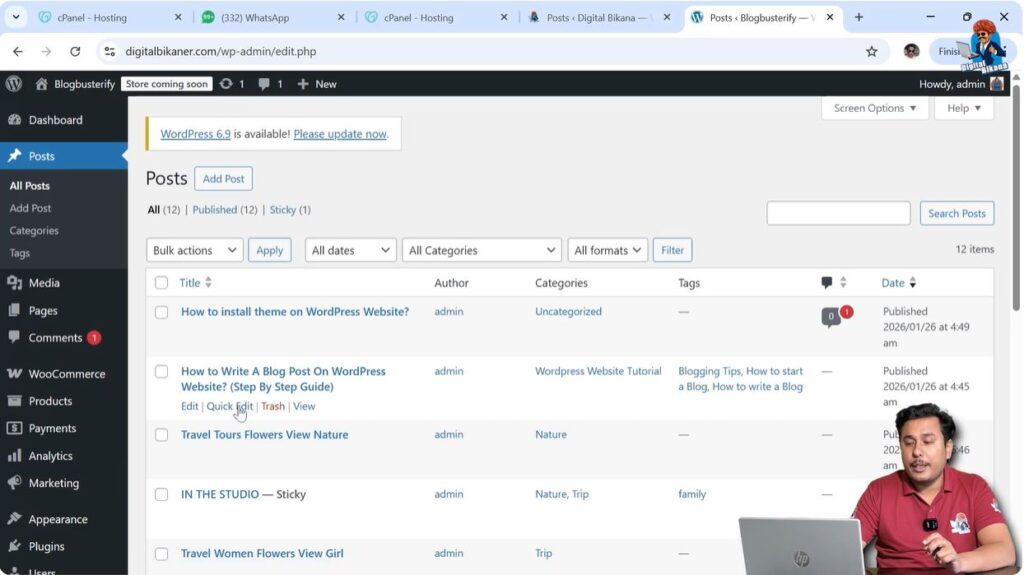Screen dimensions: 1024x575
Task: Click the Pages sidebar icon
Action: point(14,310)
